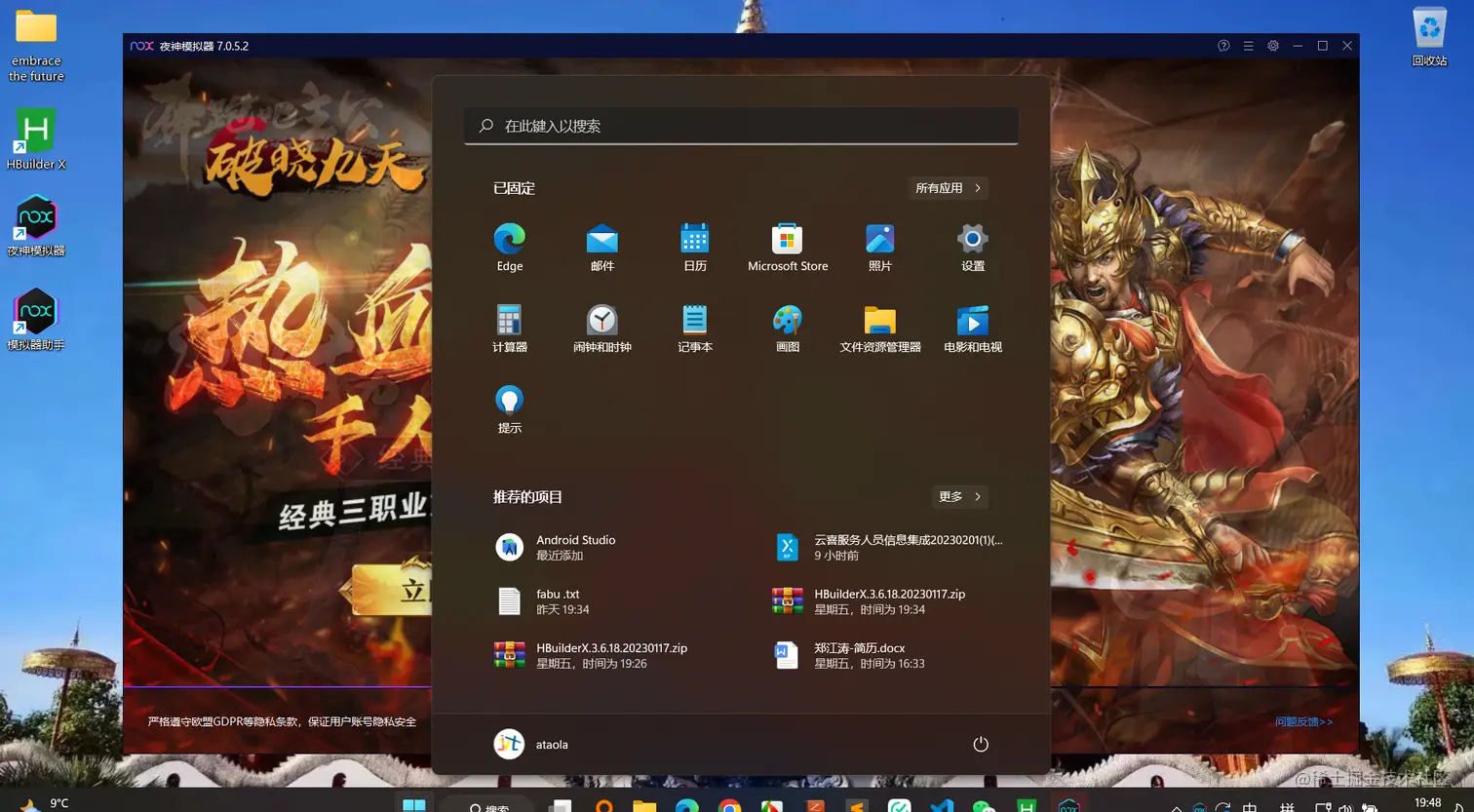Click the 9°C weather widget

click(44, 804)
